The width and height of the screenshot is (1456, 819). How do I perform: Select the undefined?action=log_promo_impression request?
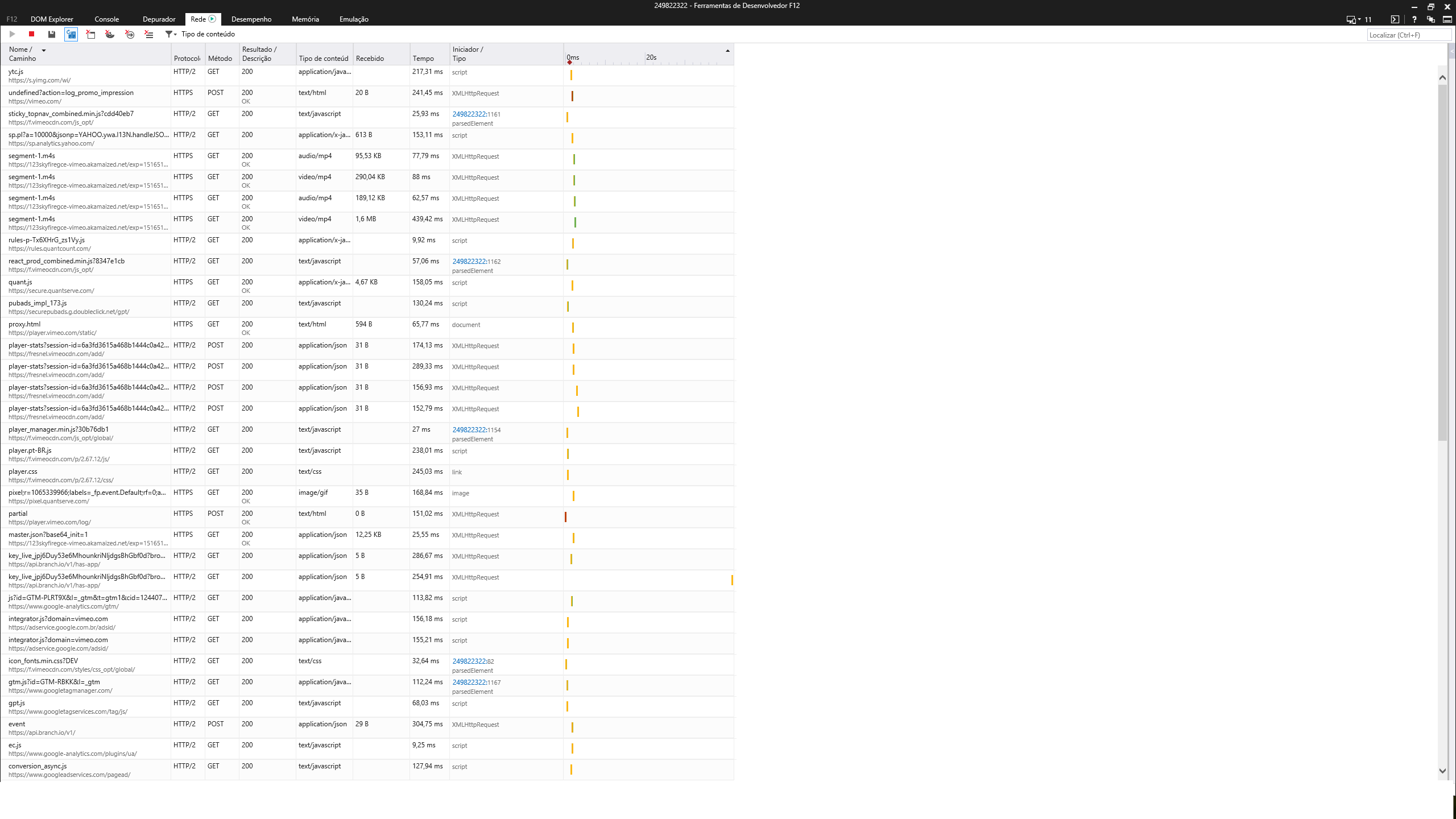pos(367,97)
